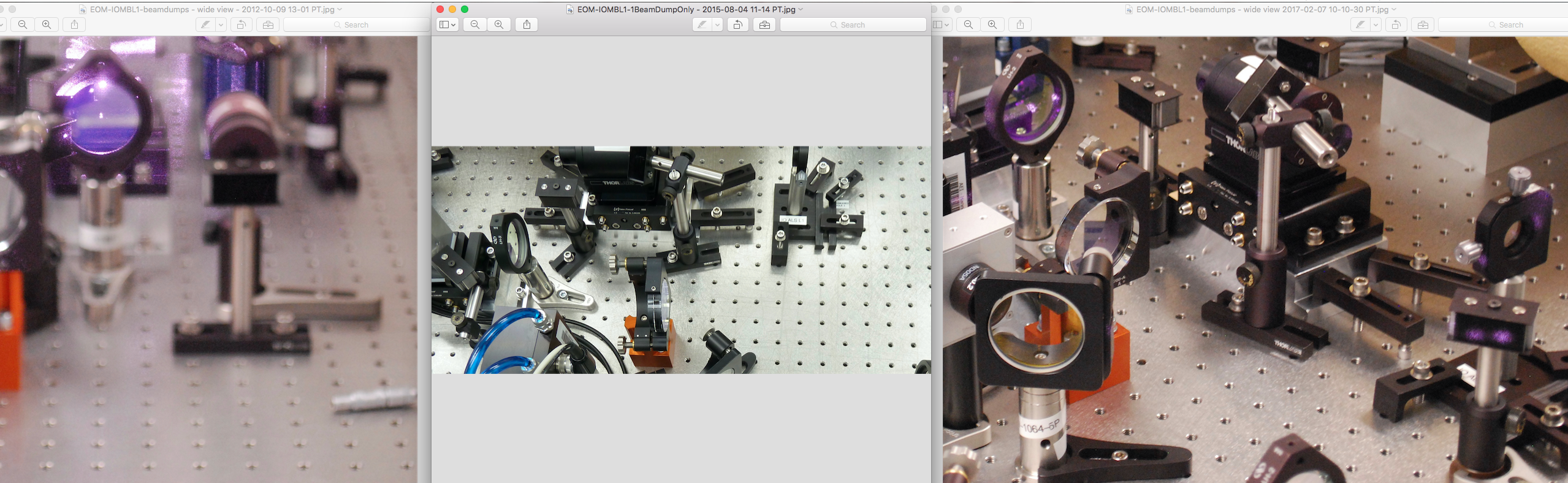Rotate the 2017-02-07 wide view image
The height and width of the screenshot is (483, 1568).
[x=1396, y=25]
